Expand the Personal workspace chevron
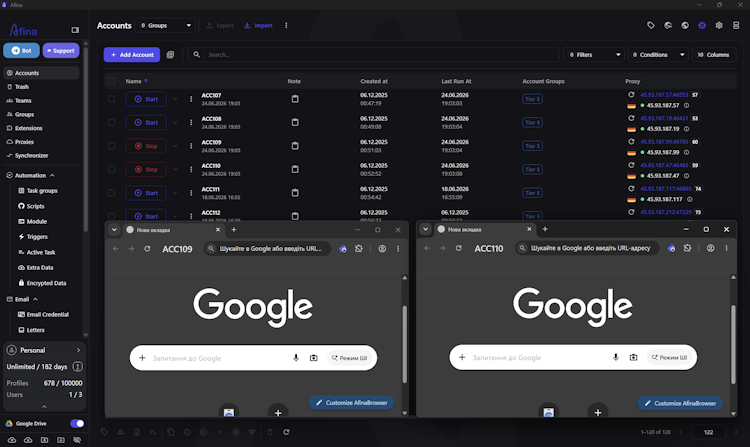 (78, 350)
